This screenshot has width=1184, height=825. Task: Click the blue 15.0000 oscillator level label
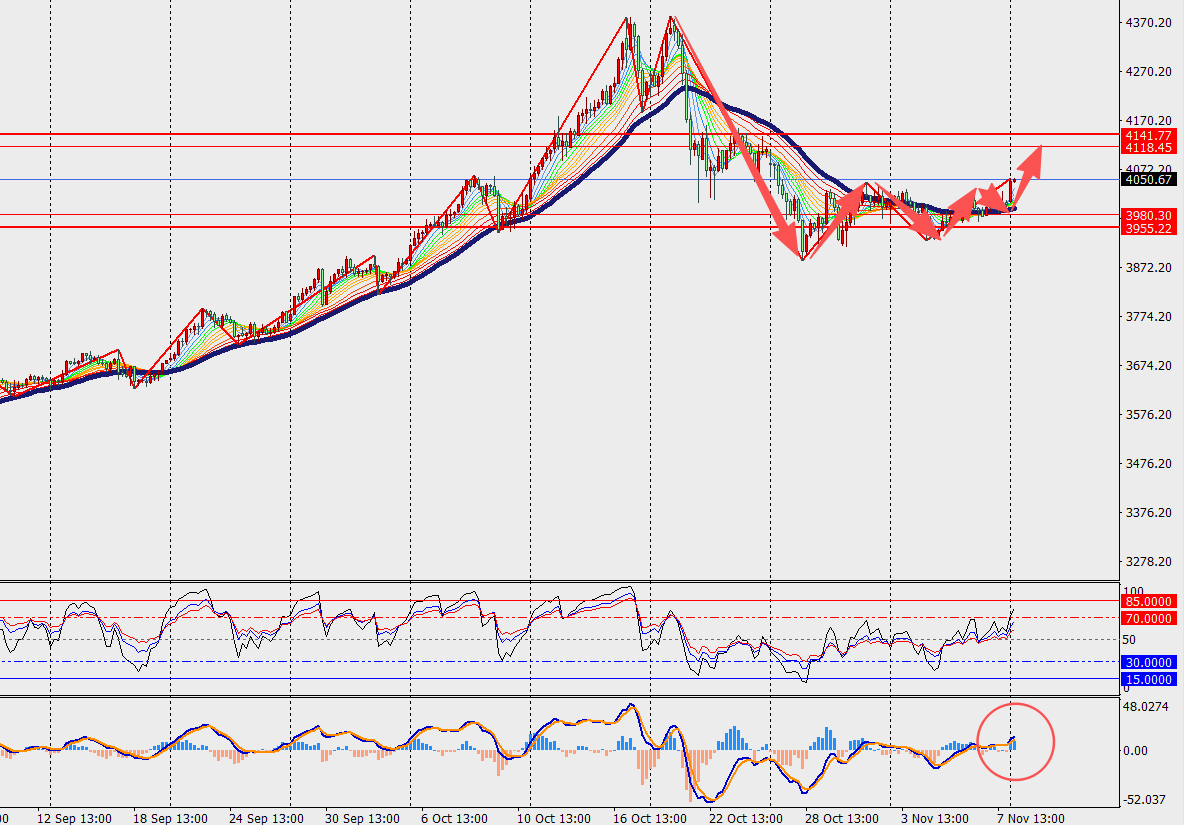1148,680
